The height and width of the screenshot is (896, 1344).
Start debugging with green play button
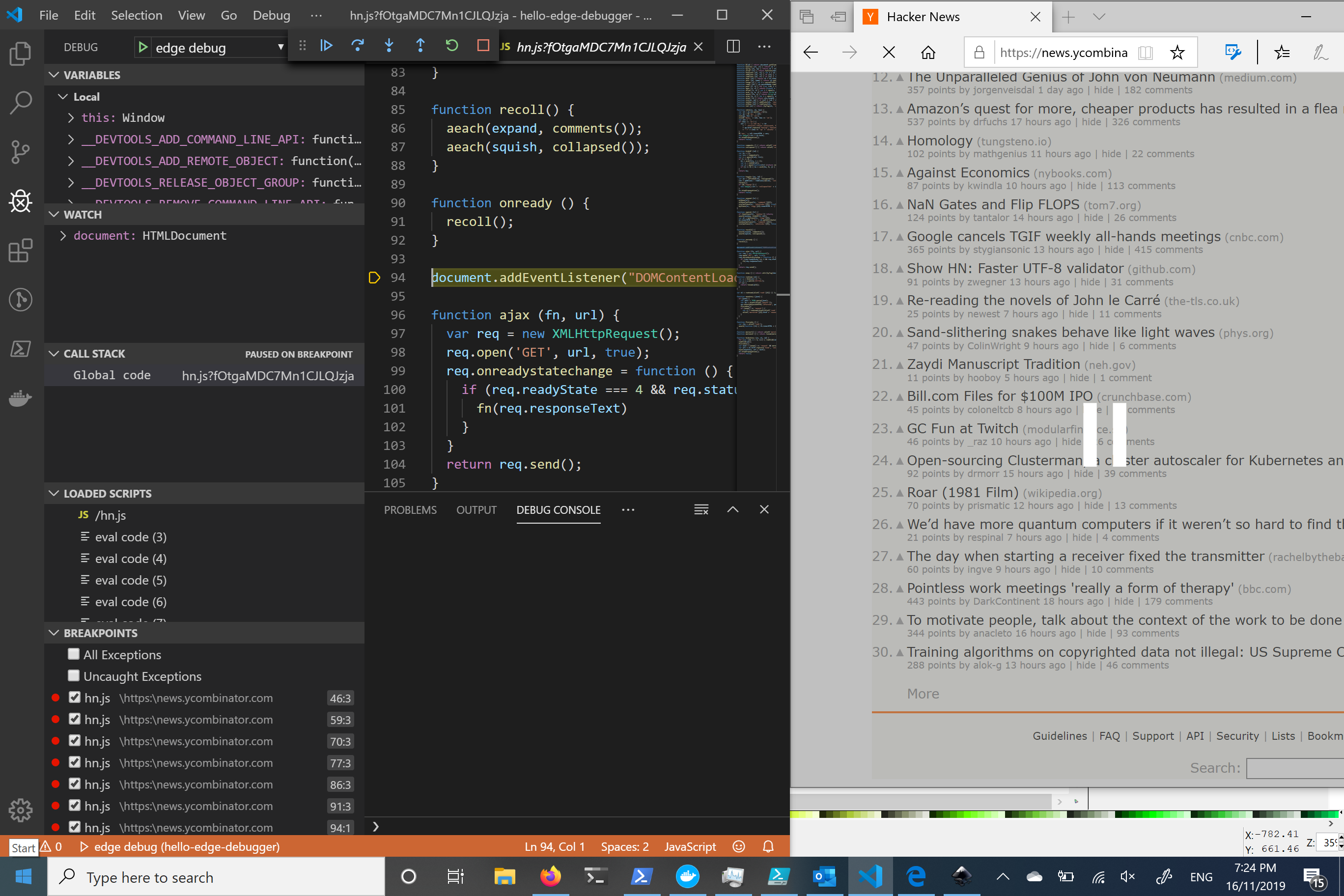pos(143,47)
